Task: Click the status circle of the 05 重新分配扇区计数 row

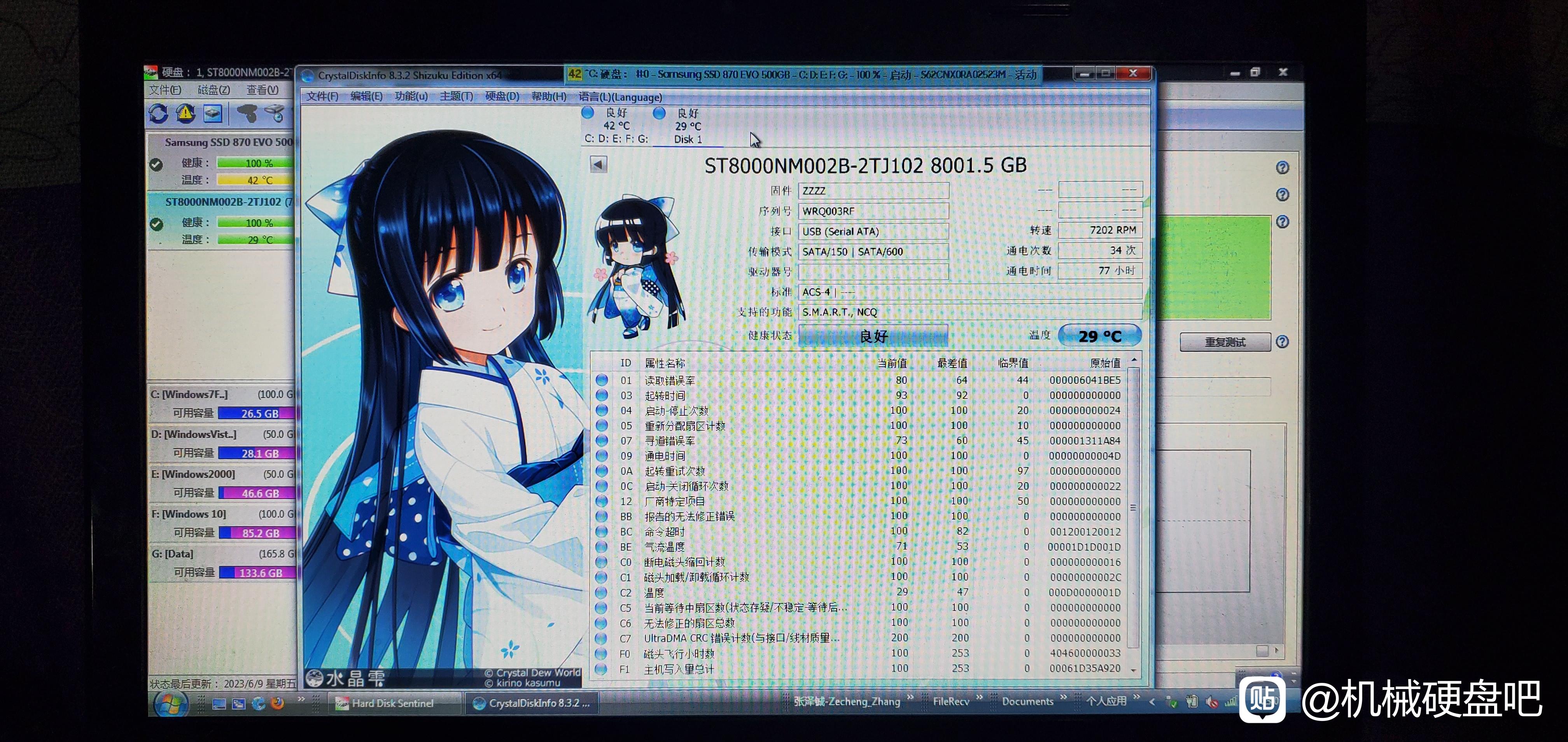Action: (x=601, y=425)
